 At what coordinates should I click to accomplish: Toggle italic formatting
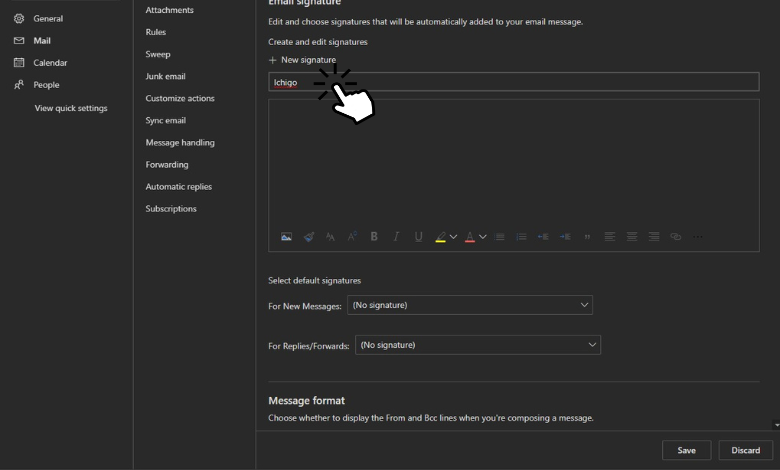pos(396,237)
